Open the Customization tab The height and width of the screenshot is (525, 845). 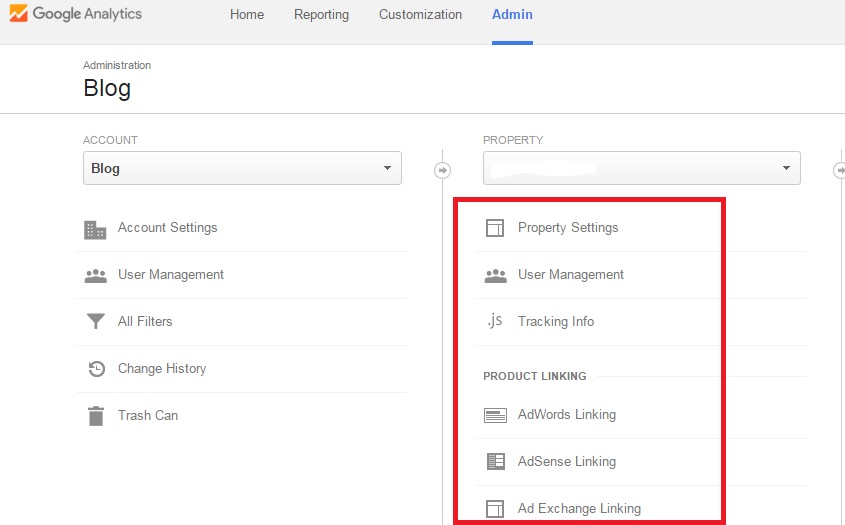point(420,15)
